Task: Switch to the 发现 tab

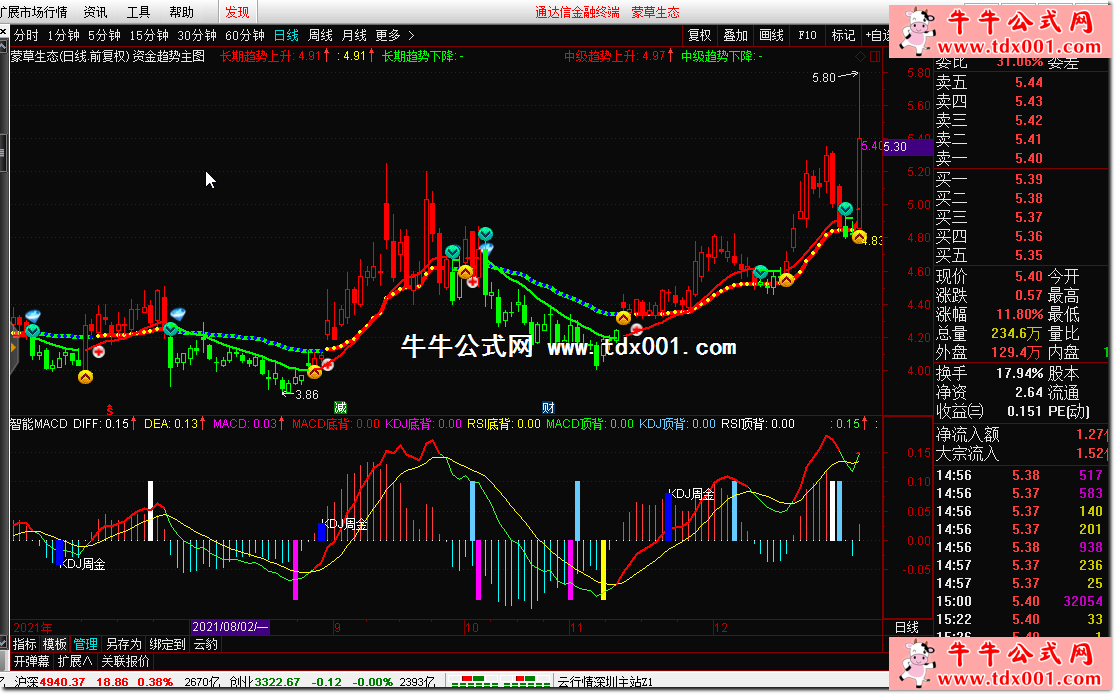Action: (x=237, y=12)
